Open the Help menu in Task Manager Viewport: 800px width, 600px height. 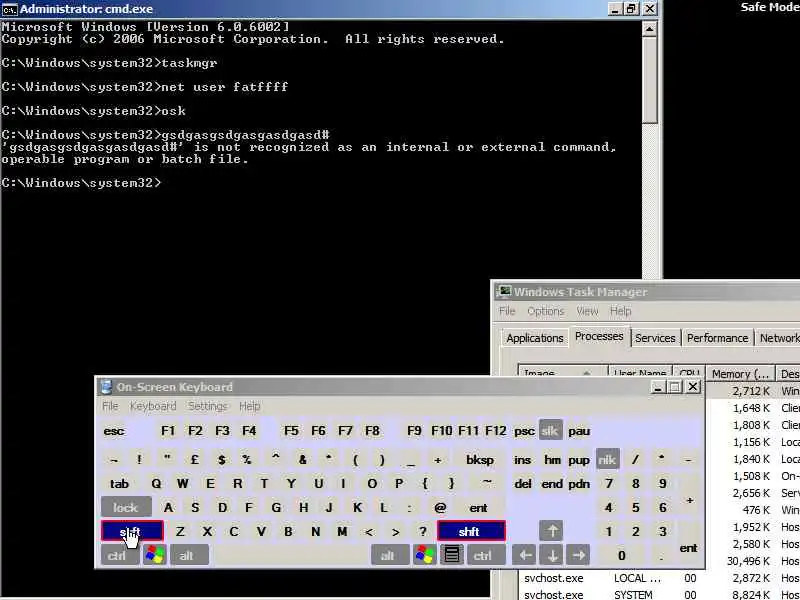point(620,311)
